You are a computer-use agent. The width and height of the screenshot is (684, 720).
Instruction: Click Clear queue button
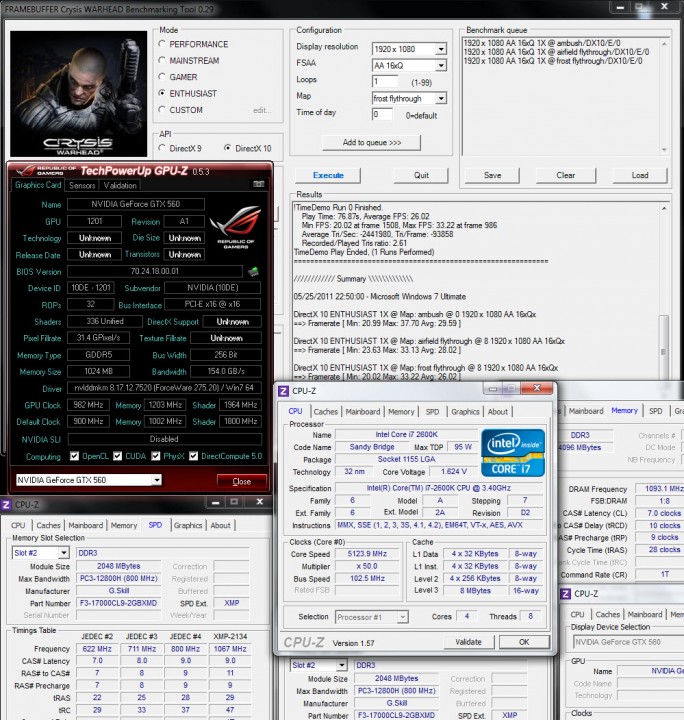566,175
